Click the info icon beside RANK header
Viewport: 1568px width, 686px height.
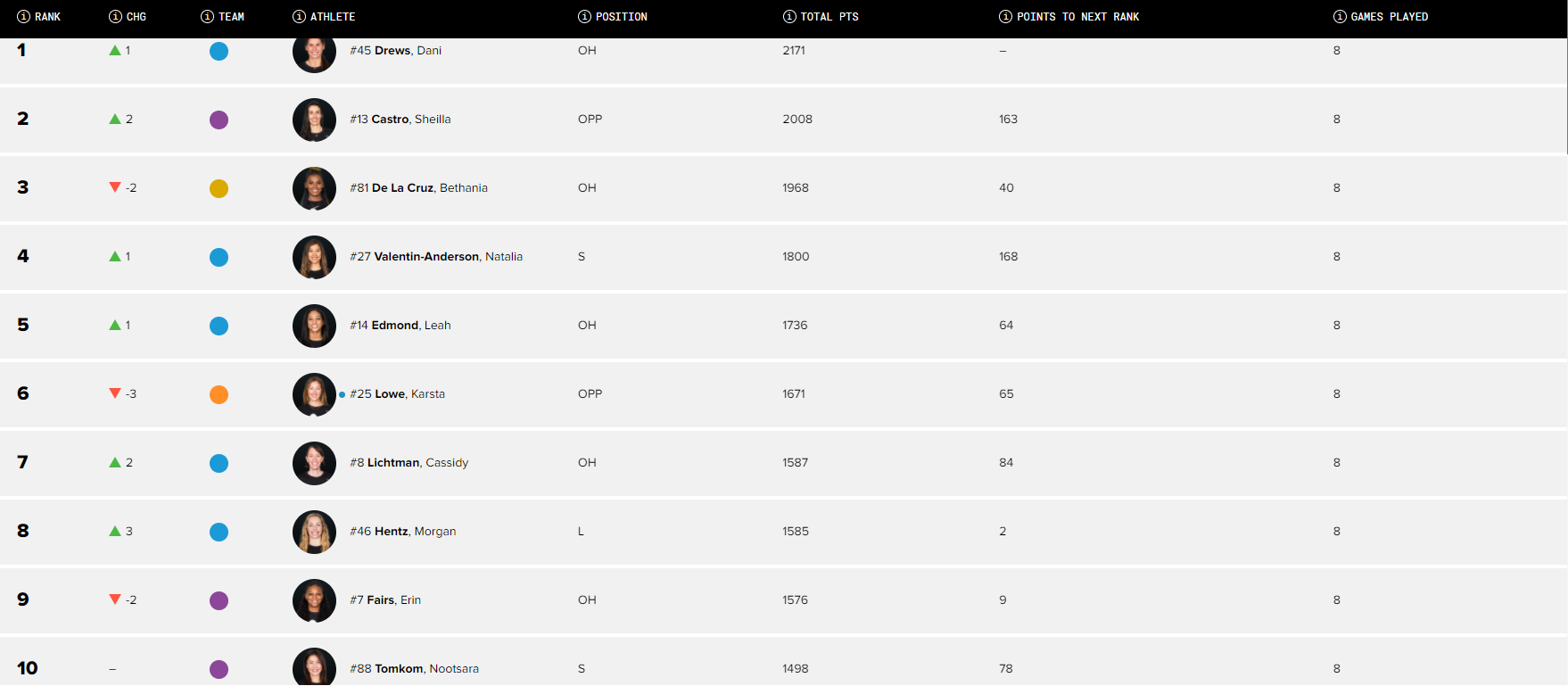click(24, 17)
